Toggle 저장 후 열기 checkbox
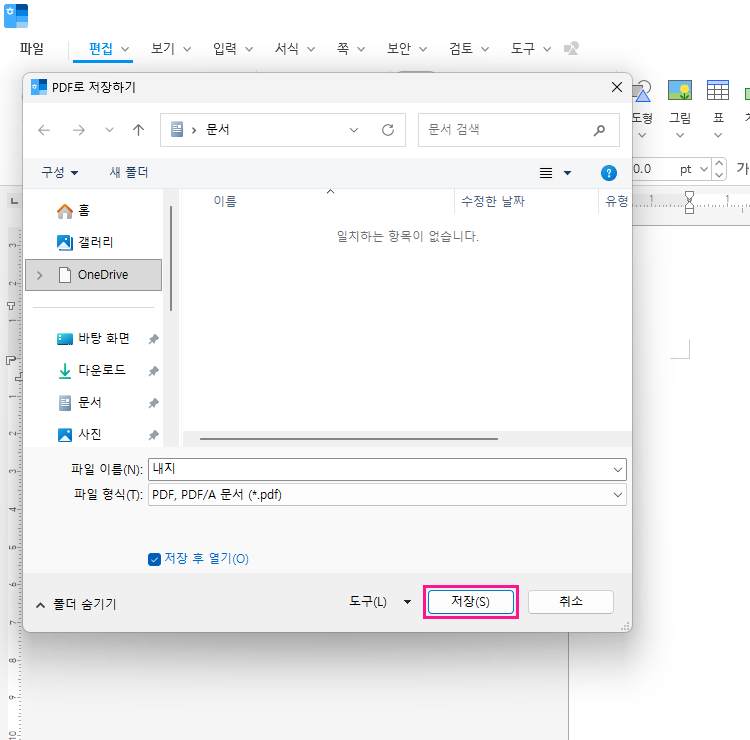 (154, 559)
